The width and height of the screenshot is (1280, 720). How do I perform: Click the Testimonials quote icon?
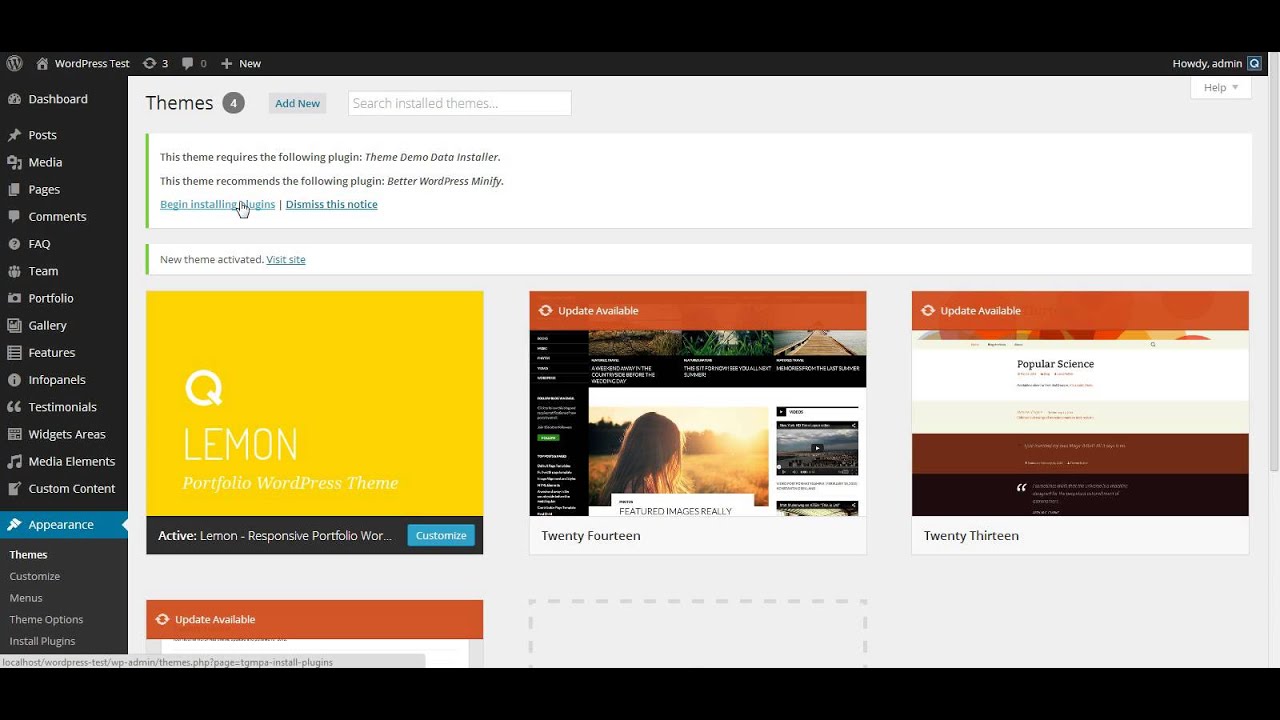14,407
